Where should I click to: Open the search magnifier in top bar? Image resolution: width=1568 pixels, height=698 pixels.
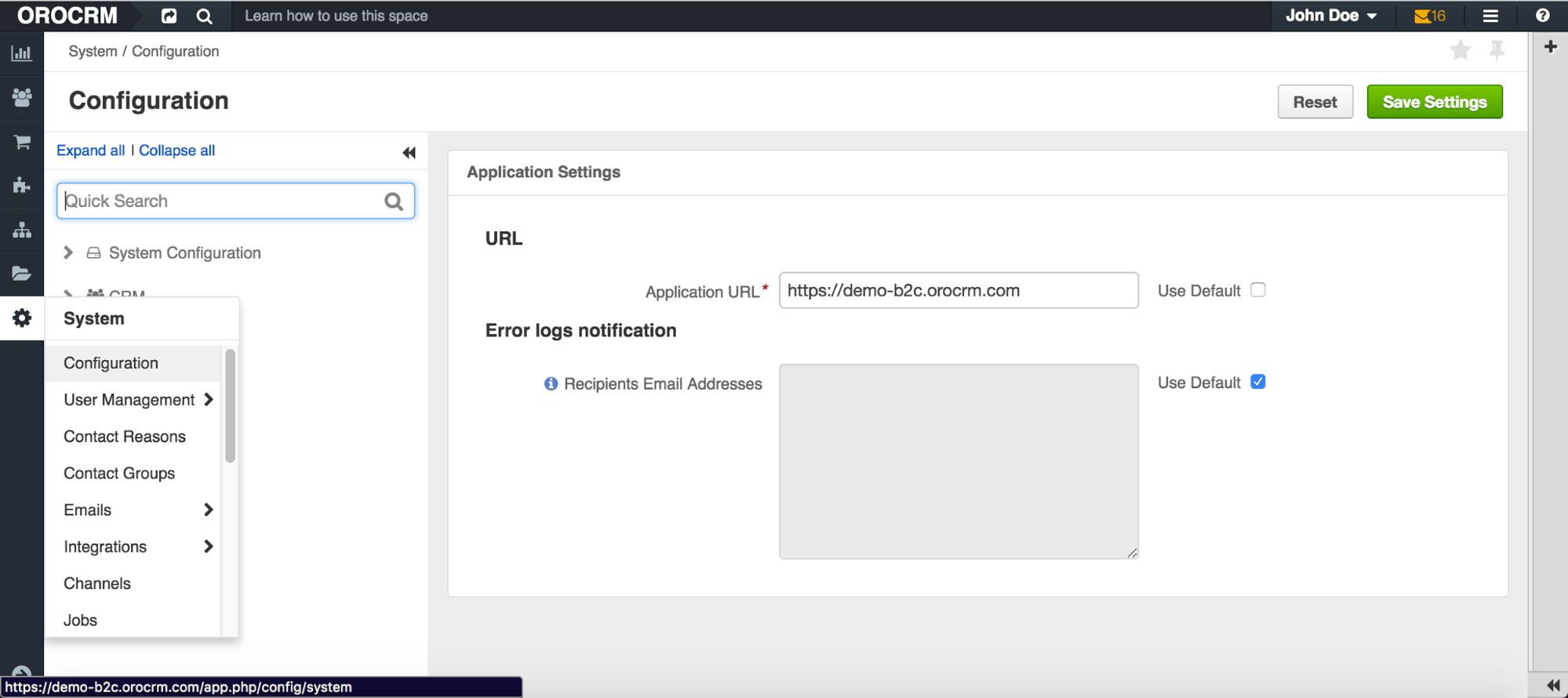coord(204,16)
